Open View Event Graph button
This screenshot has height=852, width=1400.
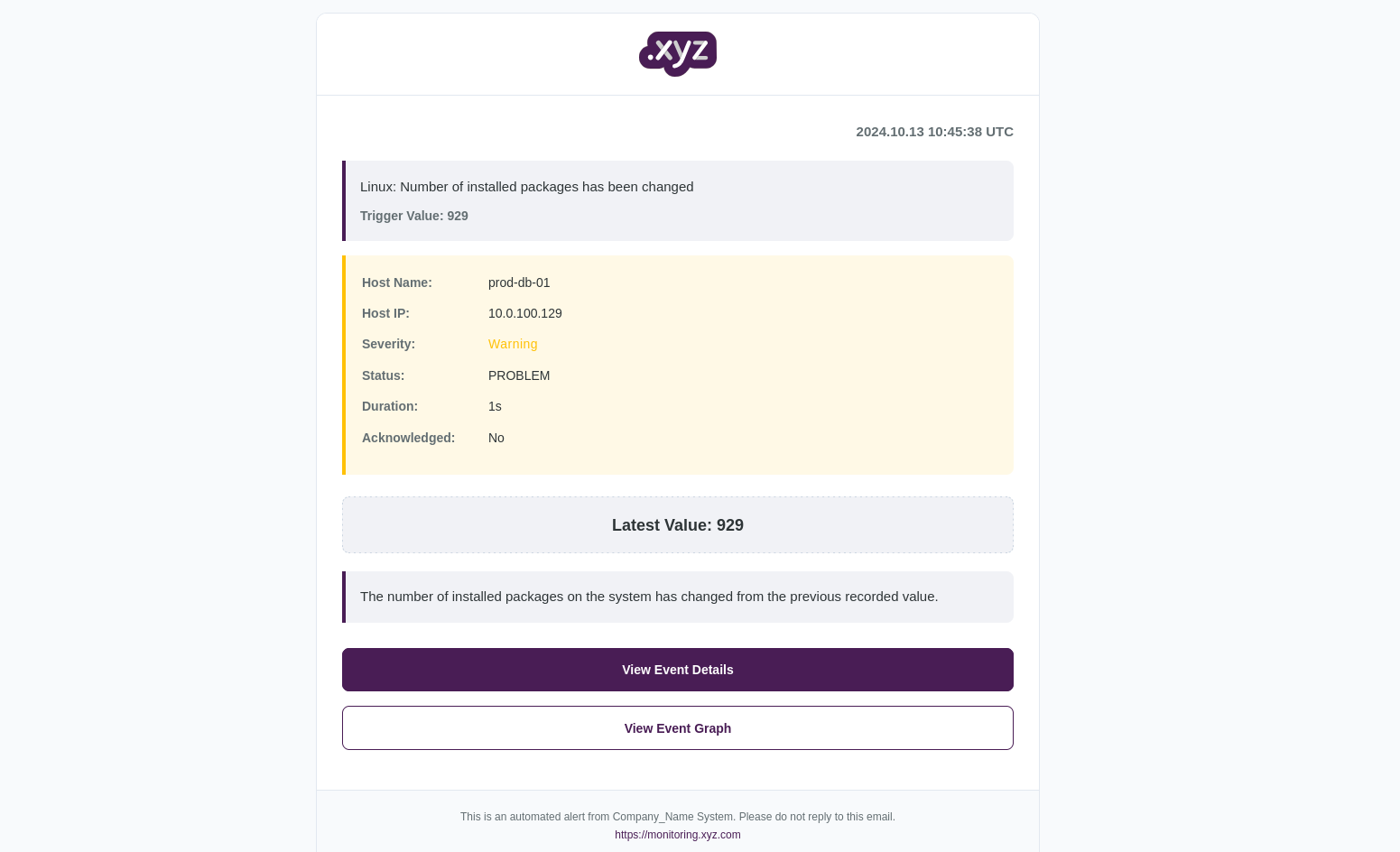pyautogui.click(x=678, y=728)
